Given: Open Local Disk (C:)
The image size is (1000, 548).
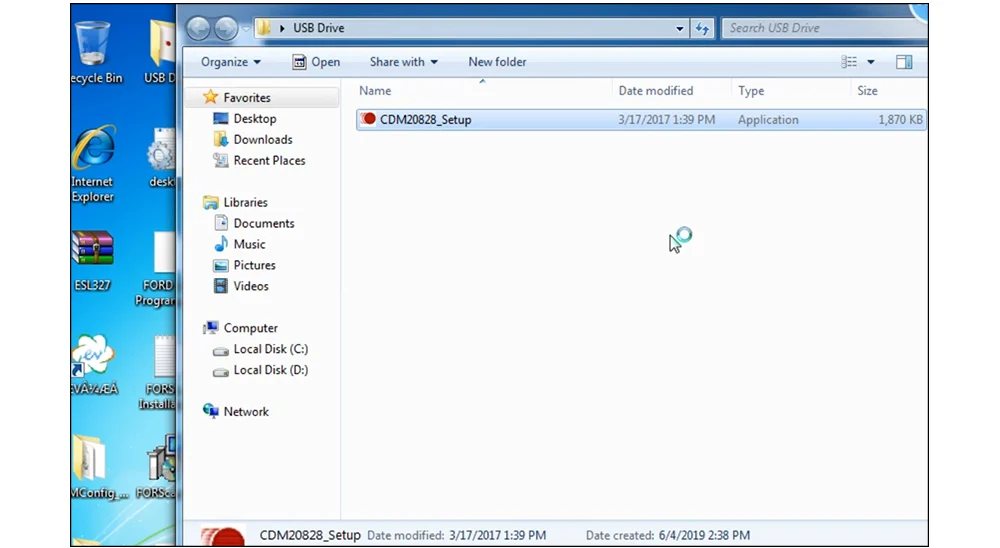Looking at the screenshot, I should (270, 349).
